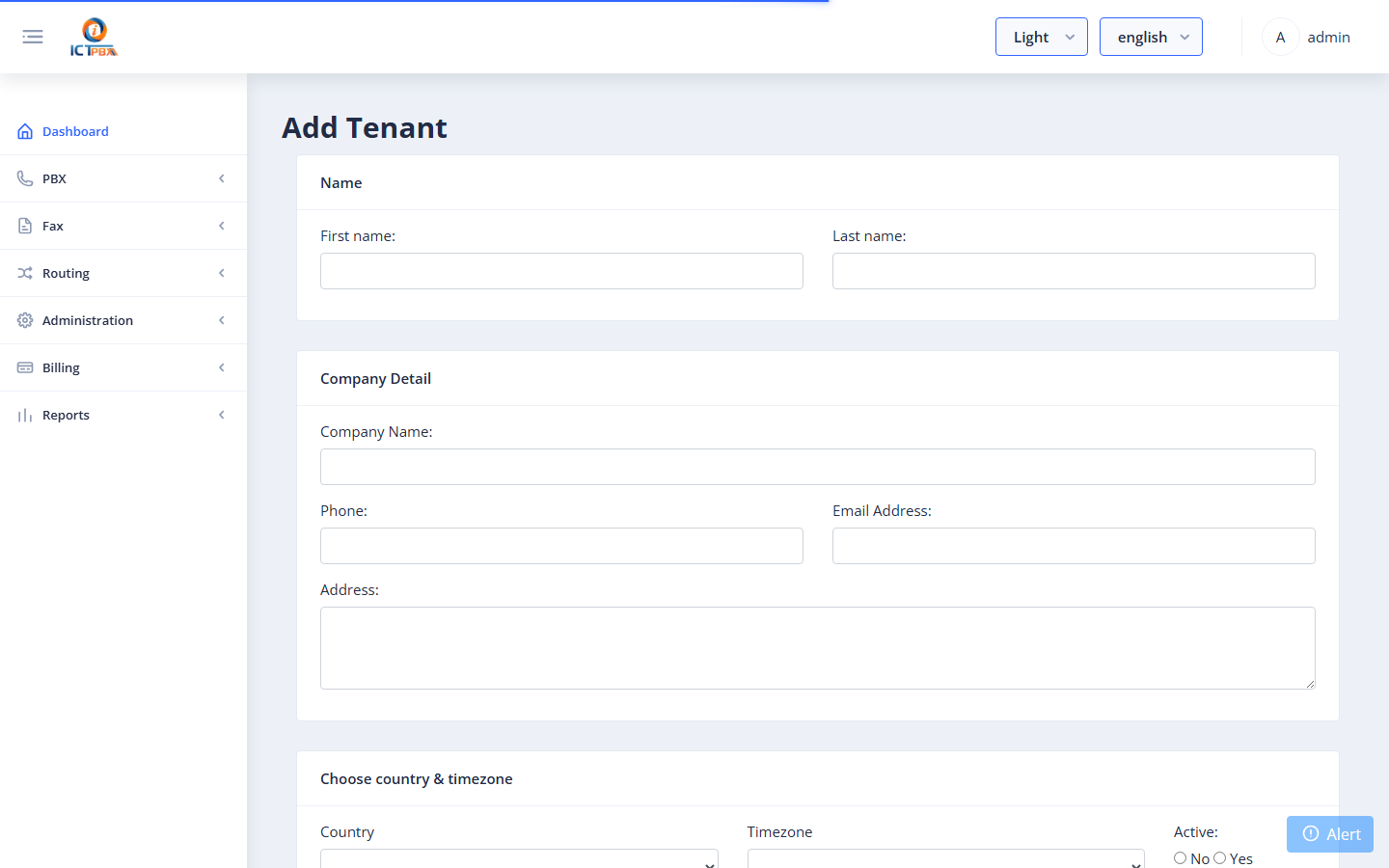Click the admin username link
This screenshot has height=868, width=1389.
pos(1328,37)
